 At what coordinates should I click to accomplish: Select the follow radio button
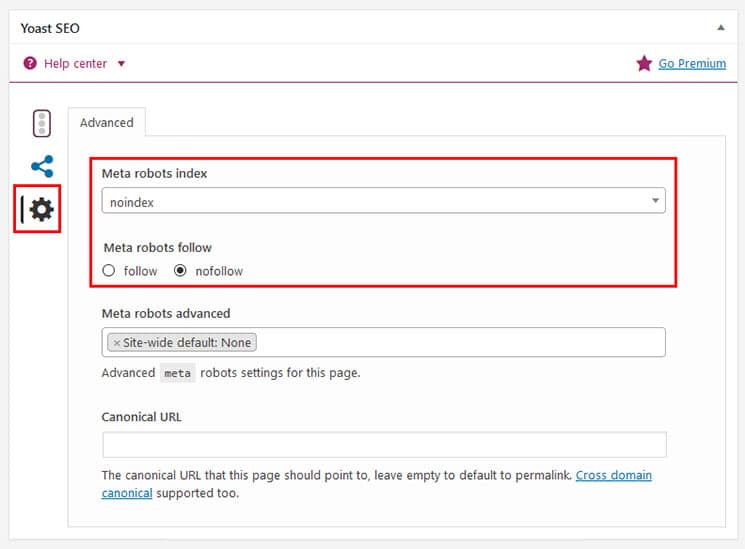coord(110,270)
